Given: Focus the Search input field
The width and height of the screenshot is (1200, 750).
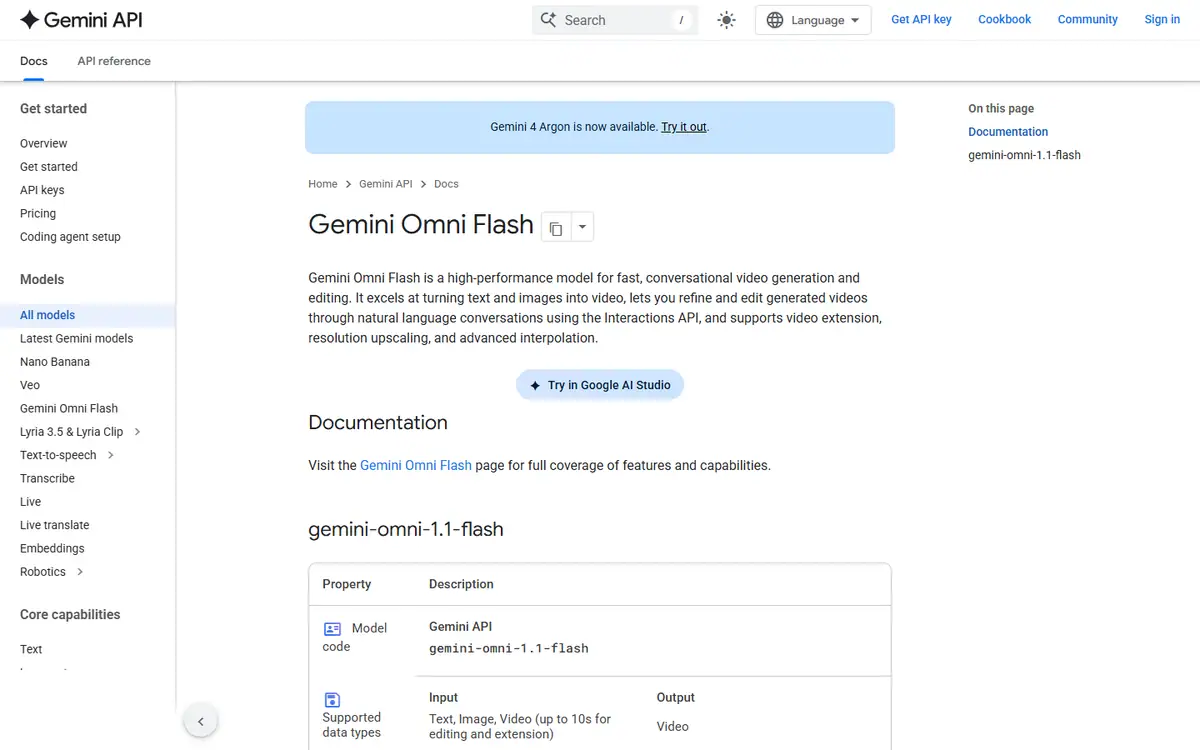Looking at the screenshot, I should 615,20.
